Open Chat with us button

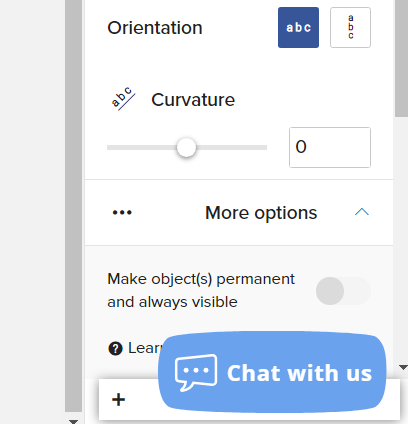272,372
